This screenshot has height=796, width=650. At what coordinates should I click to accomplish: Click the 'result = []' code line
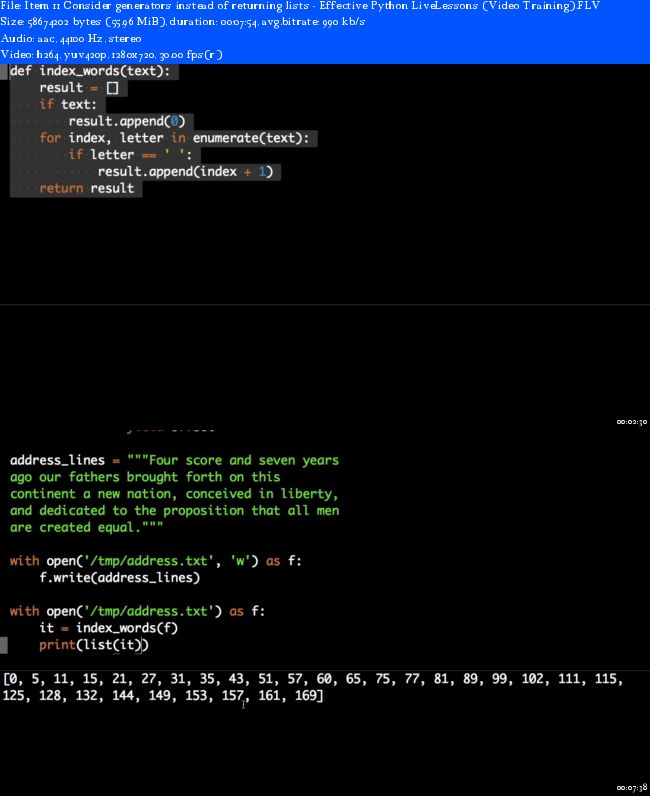(79, 88)
